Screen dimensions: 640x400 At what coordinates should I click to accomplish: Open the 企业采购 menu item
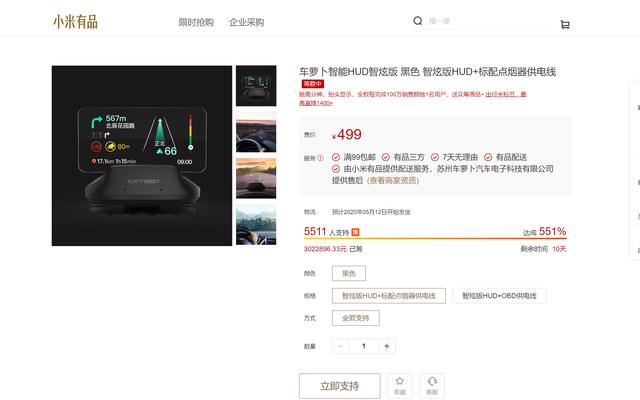pyautogui.click(x=246, y=22)
